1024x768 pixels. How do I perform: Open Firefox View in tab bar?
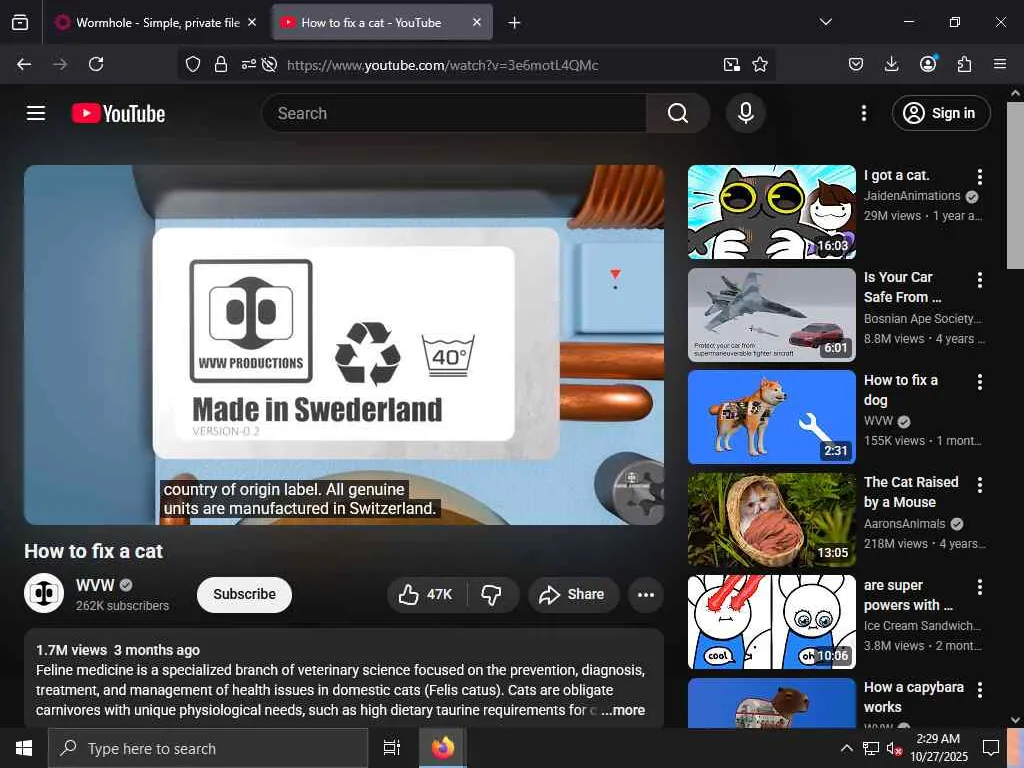[20, 22]
